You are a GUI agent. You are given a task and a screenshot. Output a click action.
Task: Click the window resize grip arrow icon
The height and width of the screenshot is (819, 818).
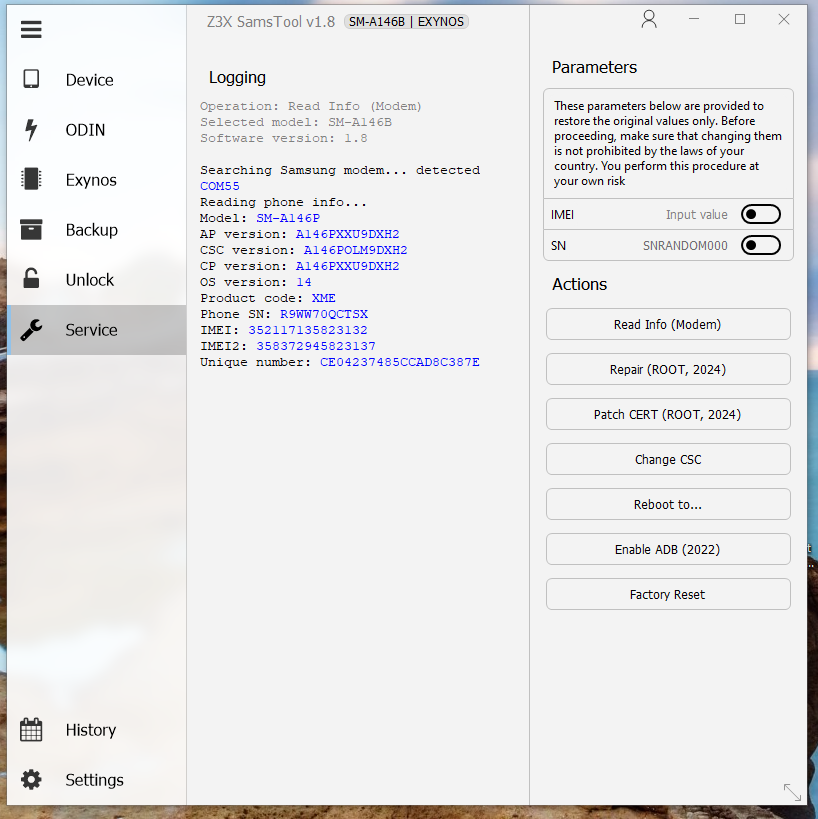[792, 792]
